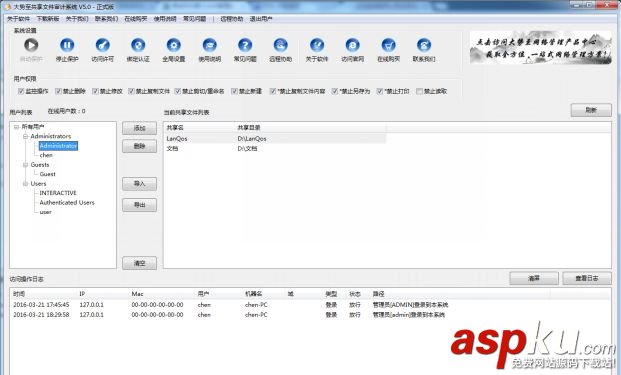
Task: Open 全局设置 gear icon
Action: pyautogui.click(x=173, y=45)
